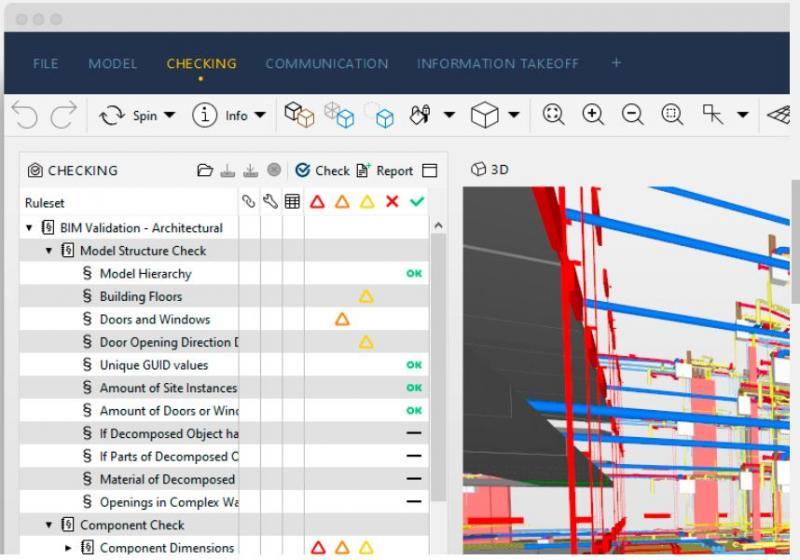Image resolution: width=800 pixels, height=560 pixels.
Task: Toggle the red X rejected filter
Action: [x=392, y=202]
